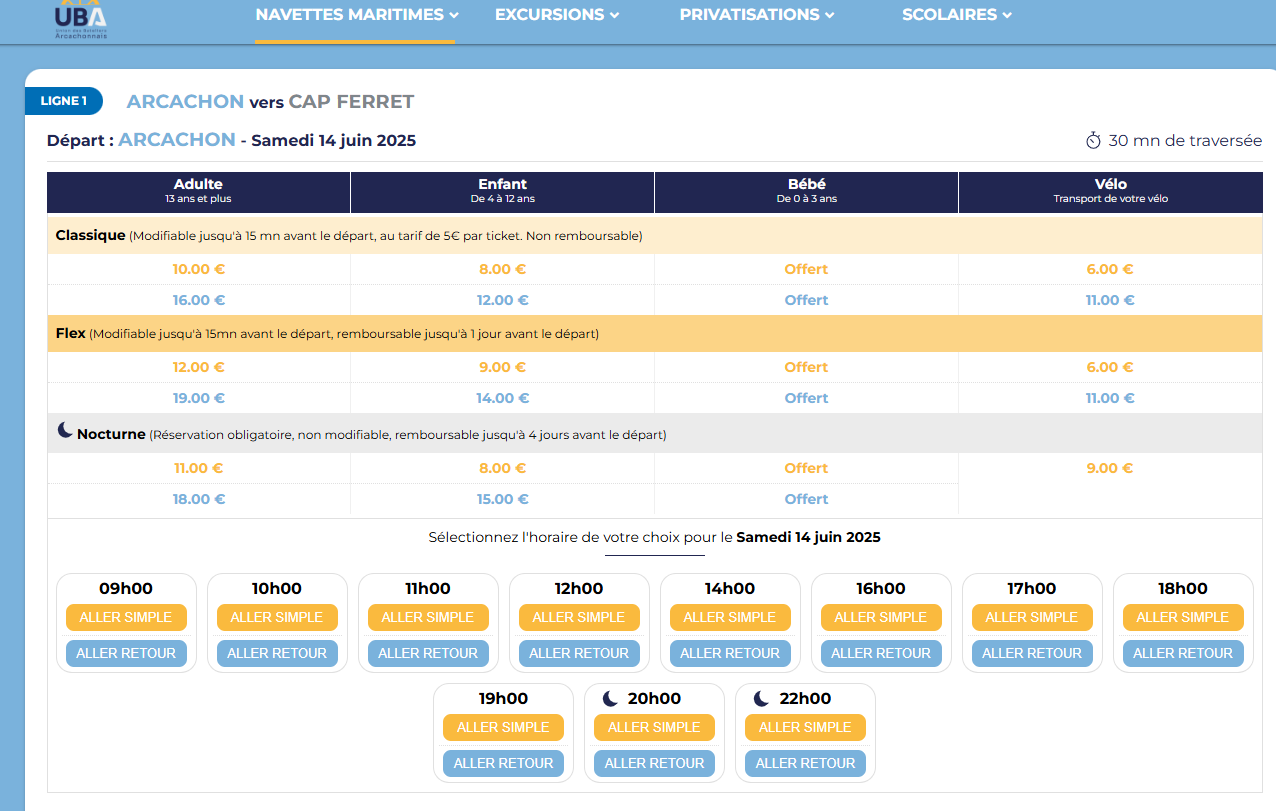This screenshot has width=1276, height=811.
Task: Click the UBA logo in header
Action: coord(81,18)
